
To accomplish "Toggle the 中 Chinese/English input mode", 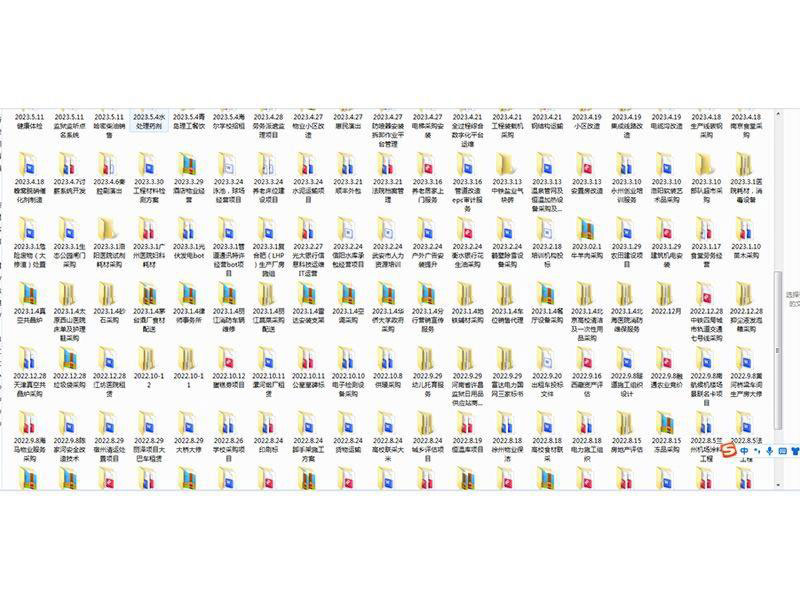I will tap(746, 453).
